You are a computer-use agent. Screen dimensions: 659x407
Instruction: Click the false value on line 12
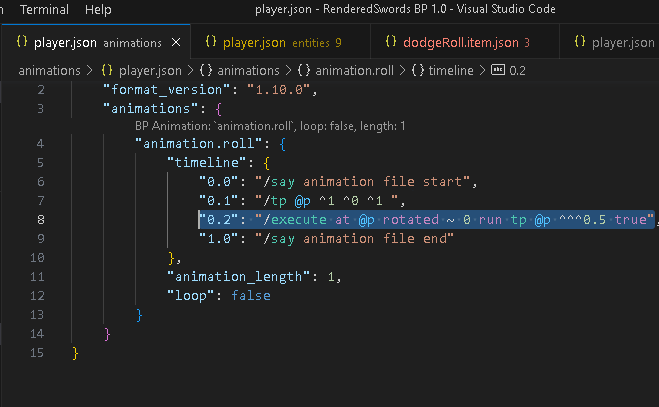251,296
